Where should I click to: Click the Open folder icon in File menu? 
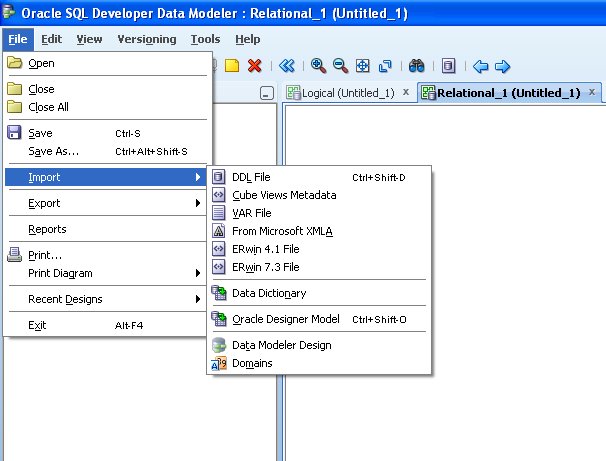click(15, 63)
